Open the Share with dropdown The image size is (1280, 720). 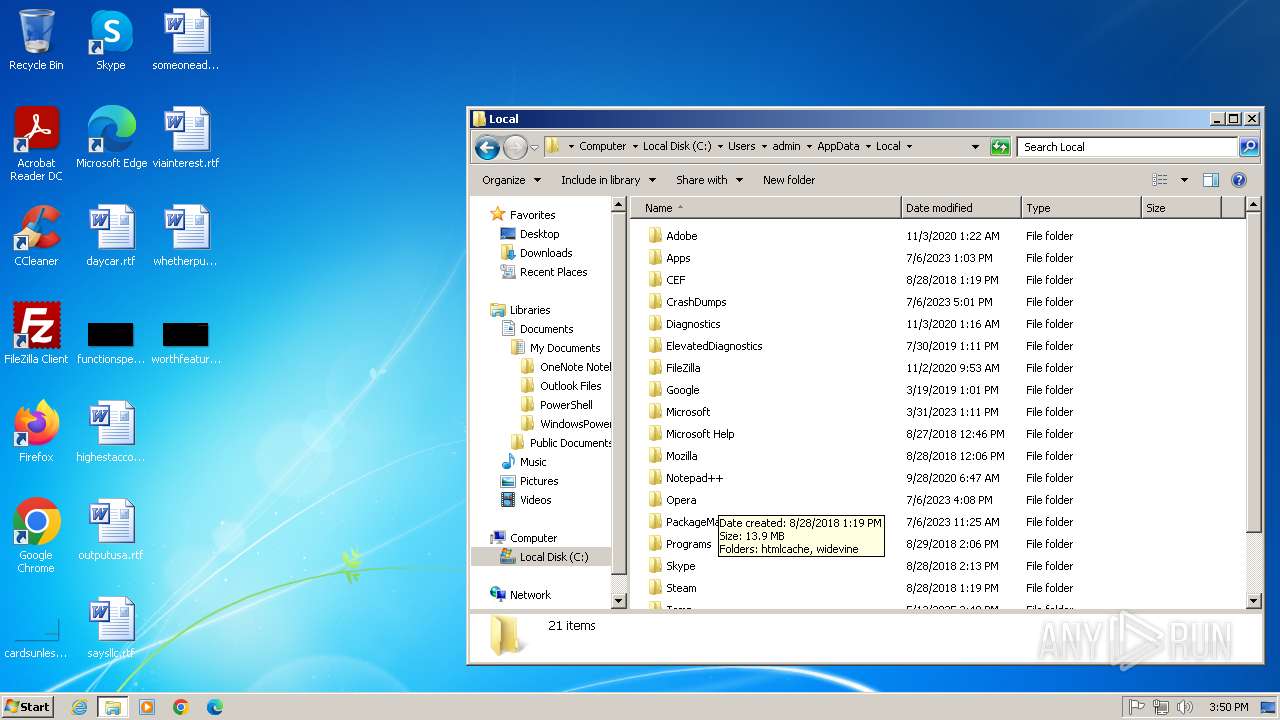(709, 180)
